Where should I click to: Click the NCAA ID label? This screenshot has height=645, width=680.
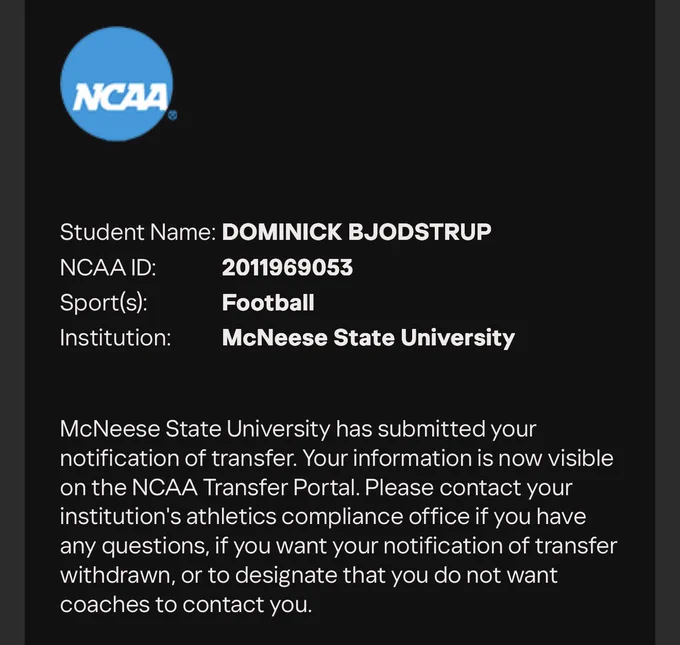(x=108, y=267)
